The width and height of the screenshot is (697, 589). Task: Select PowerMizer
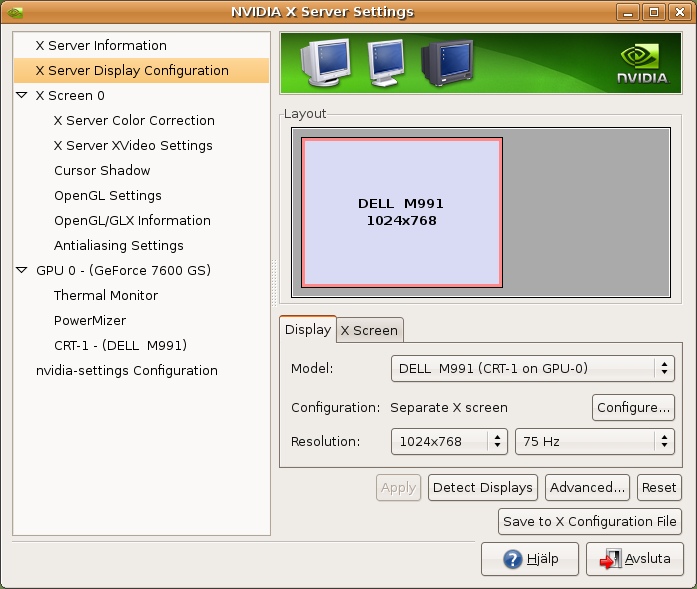[x=141, y=320]
